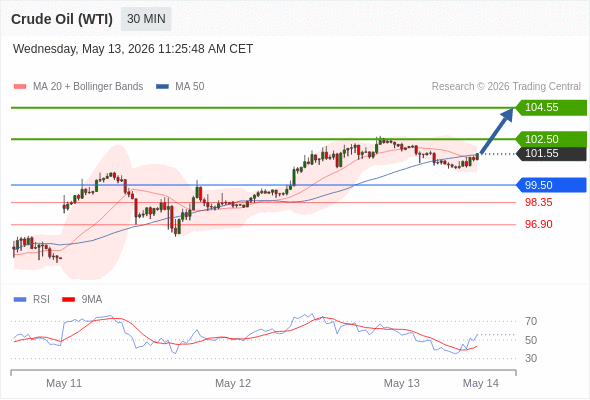Click the 101.55 current price tag

tap(551, 154)
